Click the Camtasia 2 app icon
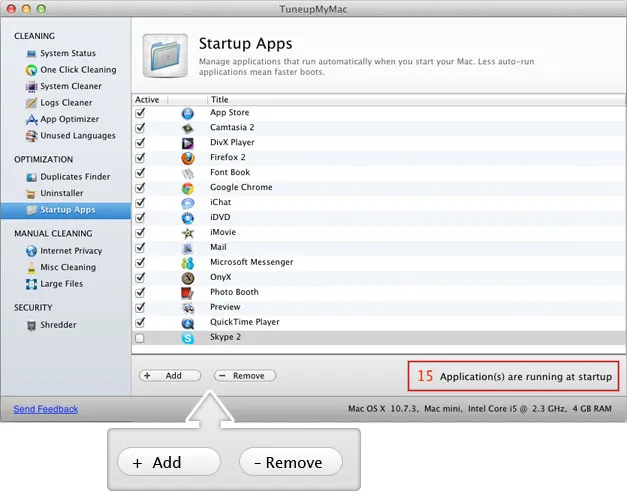Image resolution: width=627 pixels, height=494 pixels. coord(188,128)
